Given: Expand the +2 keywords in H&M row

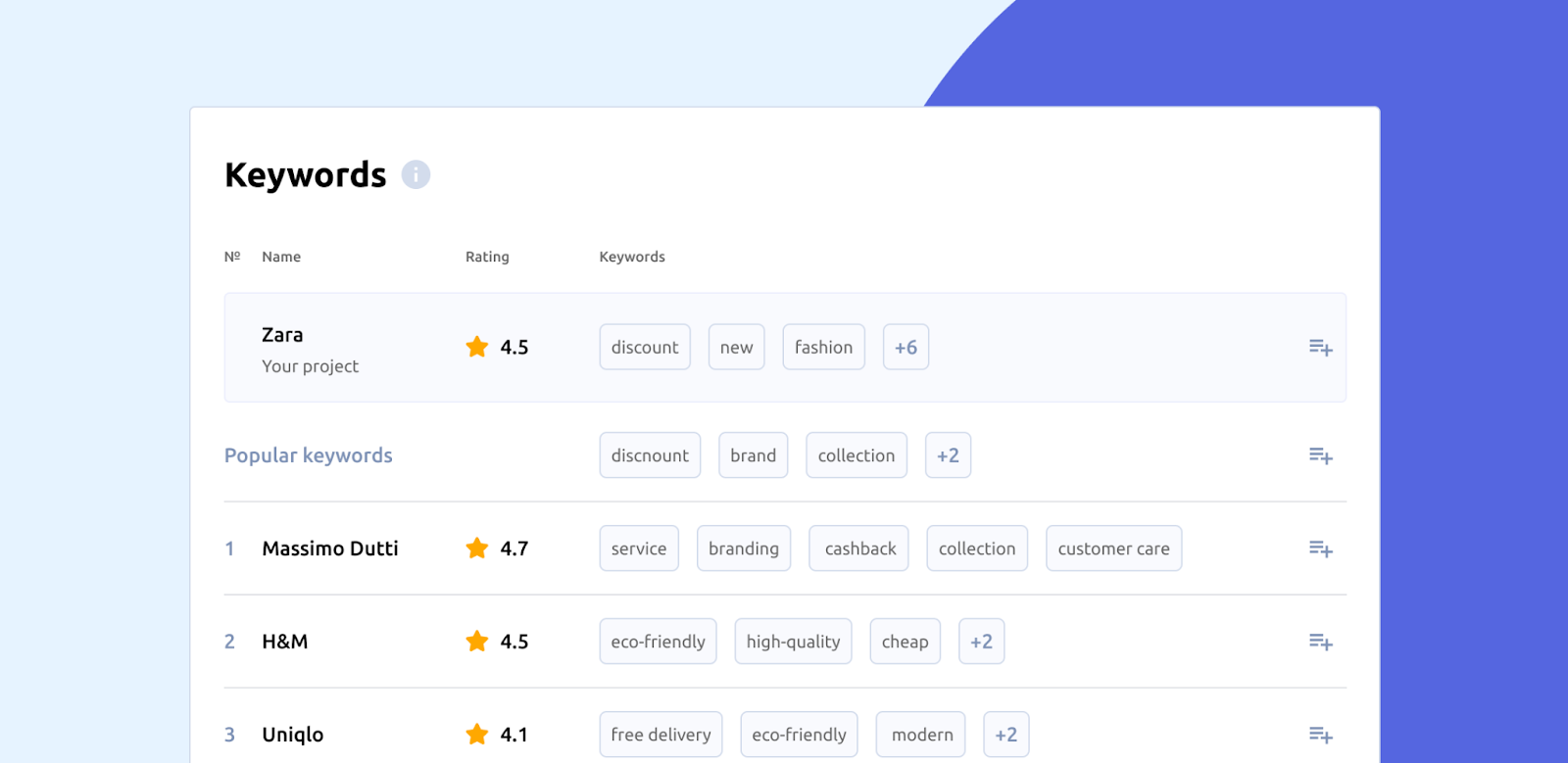Looking at the screenshot, I should pos(981,642).
